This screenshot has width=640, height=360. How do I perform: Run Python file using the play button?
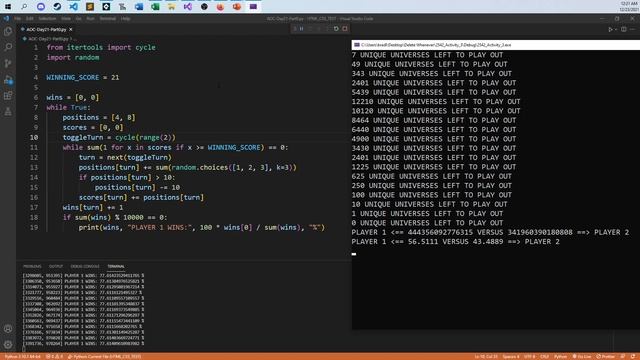point(610,29)
